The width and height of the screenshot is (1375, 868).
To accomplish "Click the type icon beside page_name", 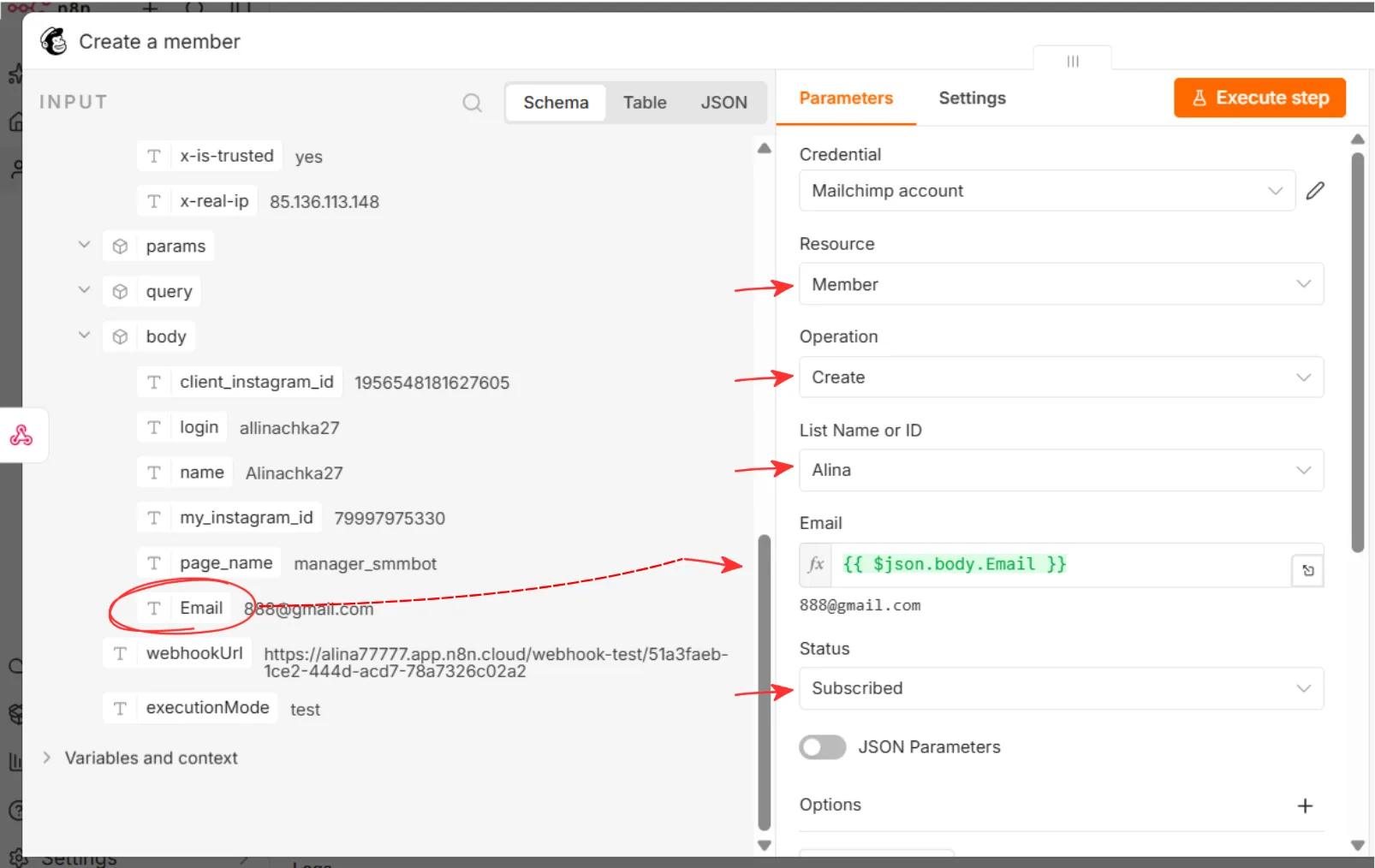I will coord(154,563).
